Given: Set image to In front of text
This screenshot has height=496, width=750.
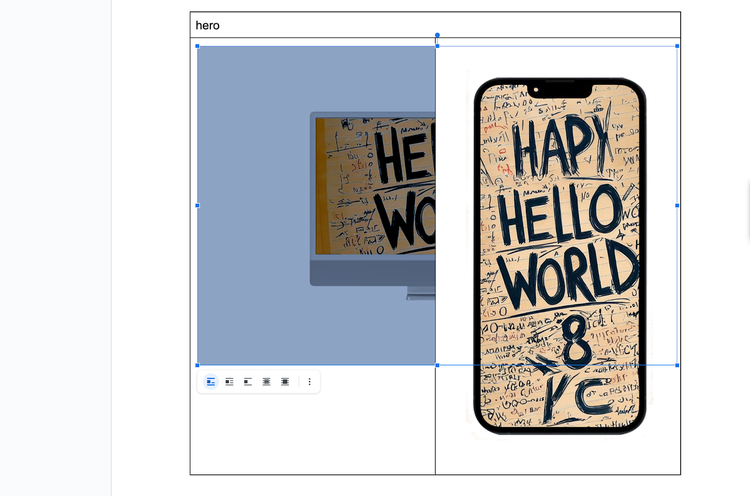Looking at the screenshot, I should coord(285,381).
